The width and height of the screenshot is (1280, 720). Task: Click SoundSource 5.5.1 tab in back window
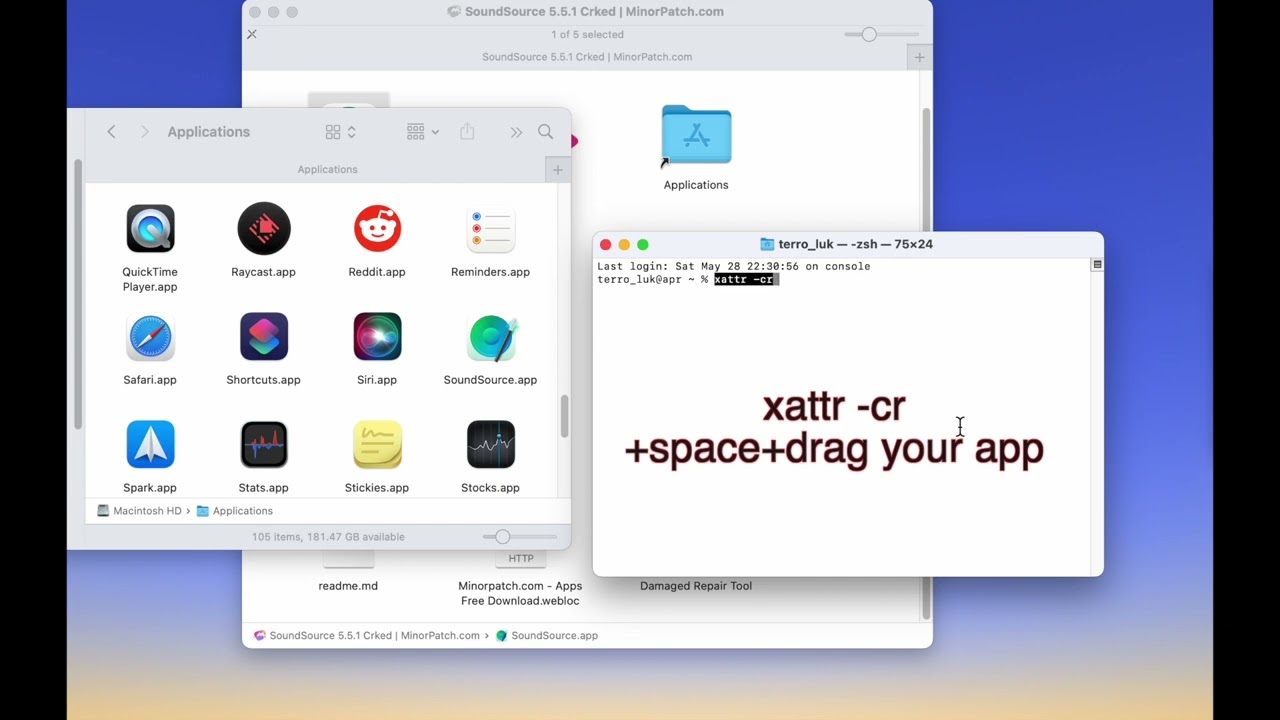tap(587, 57)
